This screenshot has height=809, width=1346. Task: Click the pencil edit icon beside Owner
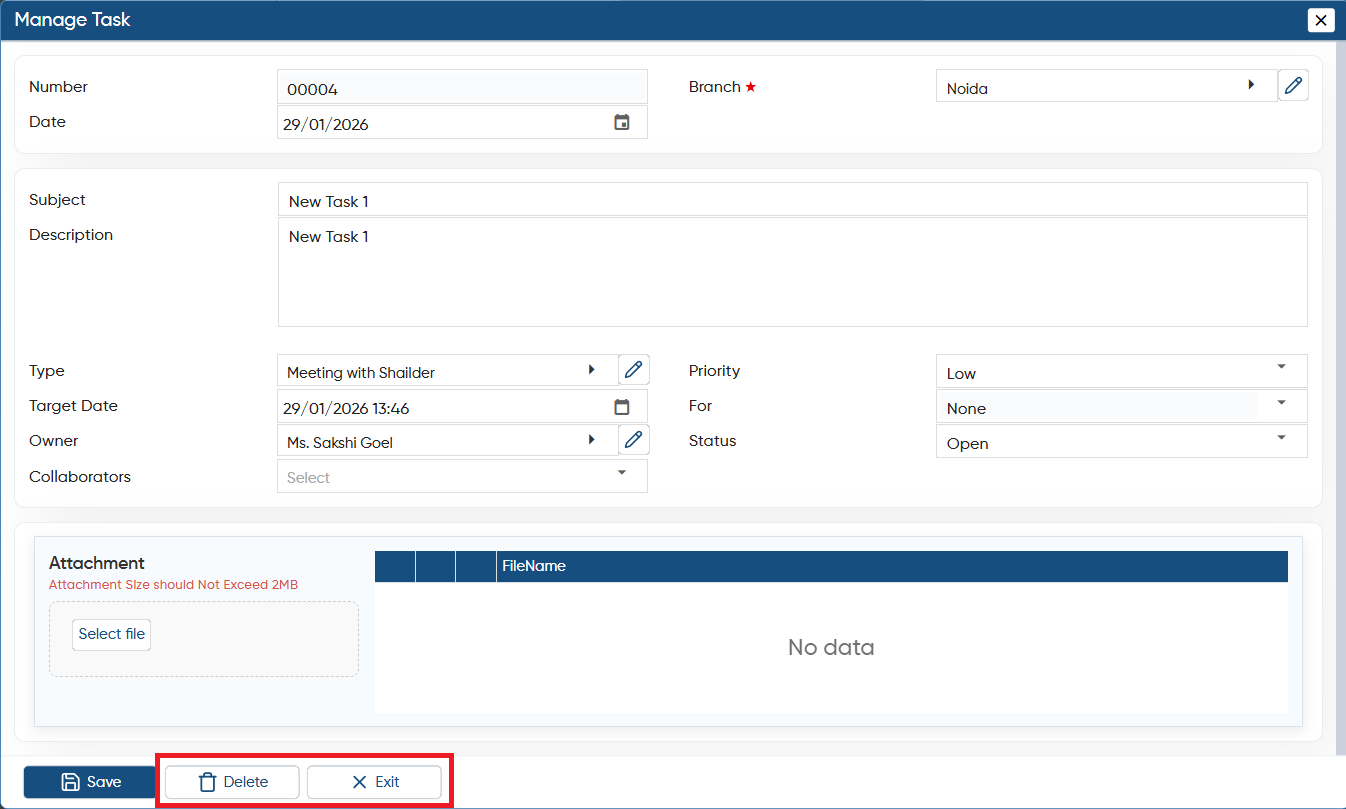pyautogui.click(x=633, y=439)
